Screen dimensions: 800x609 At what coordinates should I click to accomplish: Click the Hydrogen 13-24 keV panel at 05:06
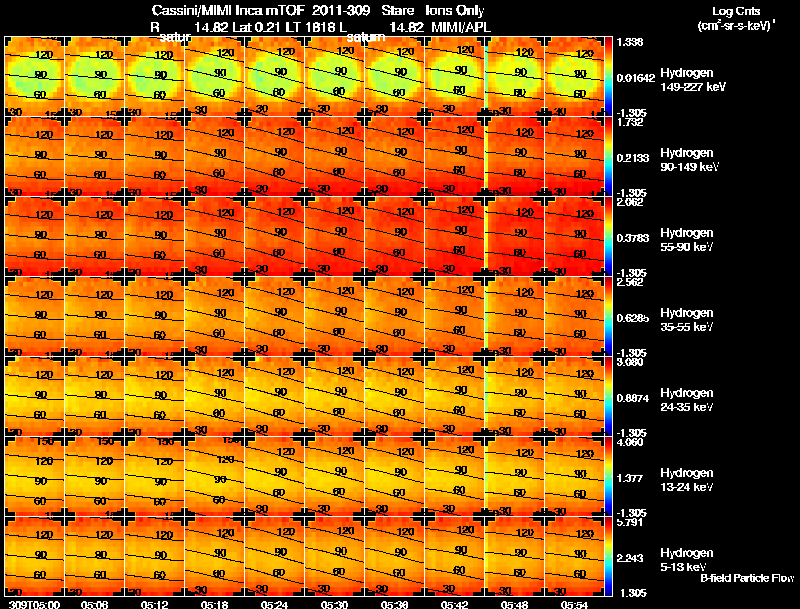pyautogui.click(x=94, y=476)
